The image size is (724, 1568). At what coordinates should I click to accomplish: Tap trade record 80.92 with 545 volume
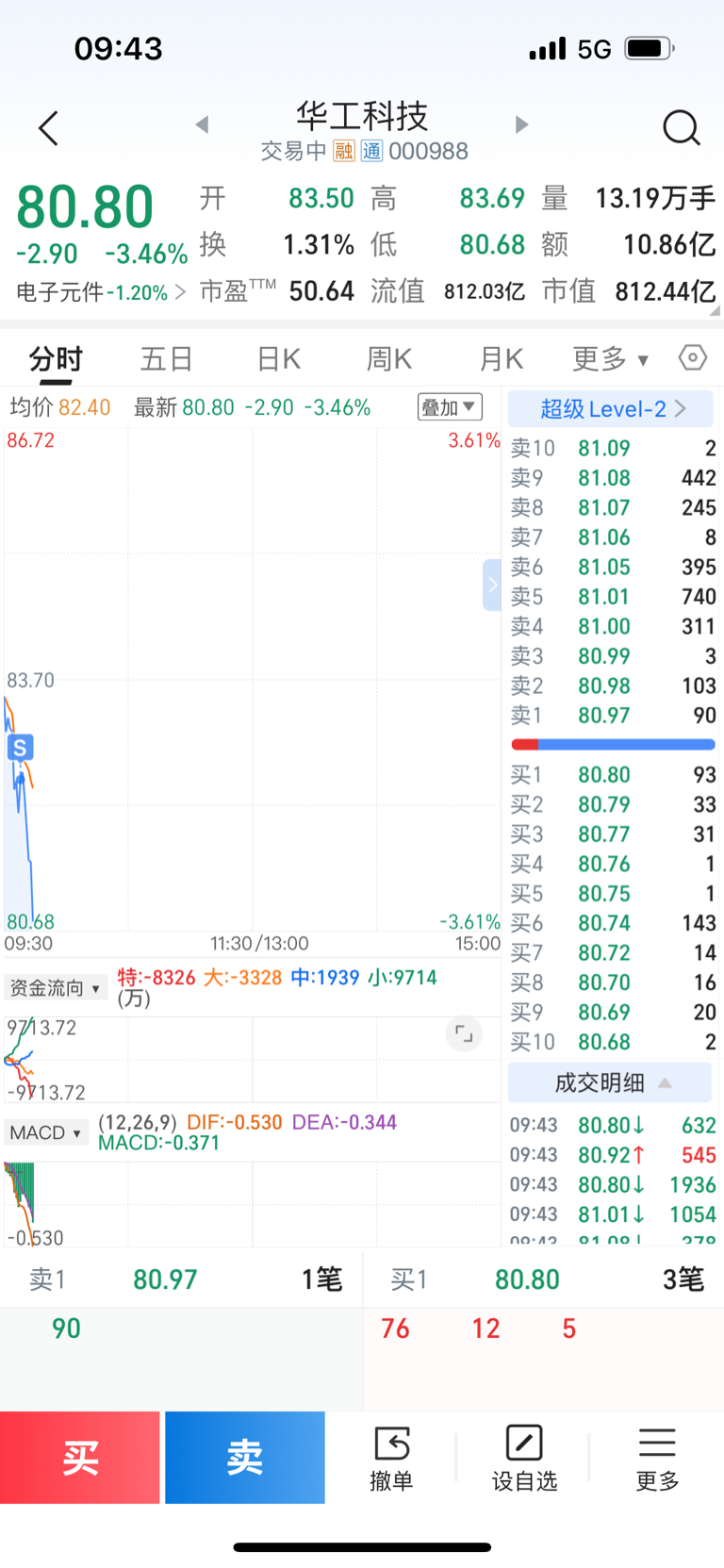(x=613, y=1155)
